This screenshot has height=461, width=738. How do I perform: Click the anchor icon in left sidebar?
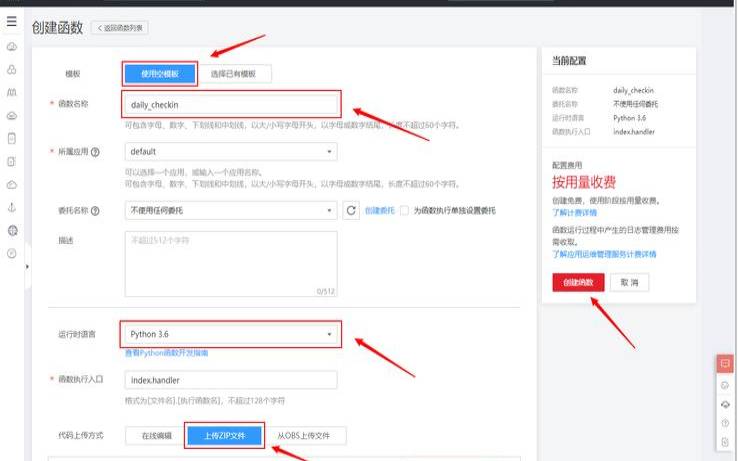11,207
